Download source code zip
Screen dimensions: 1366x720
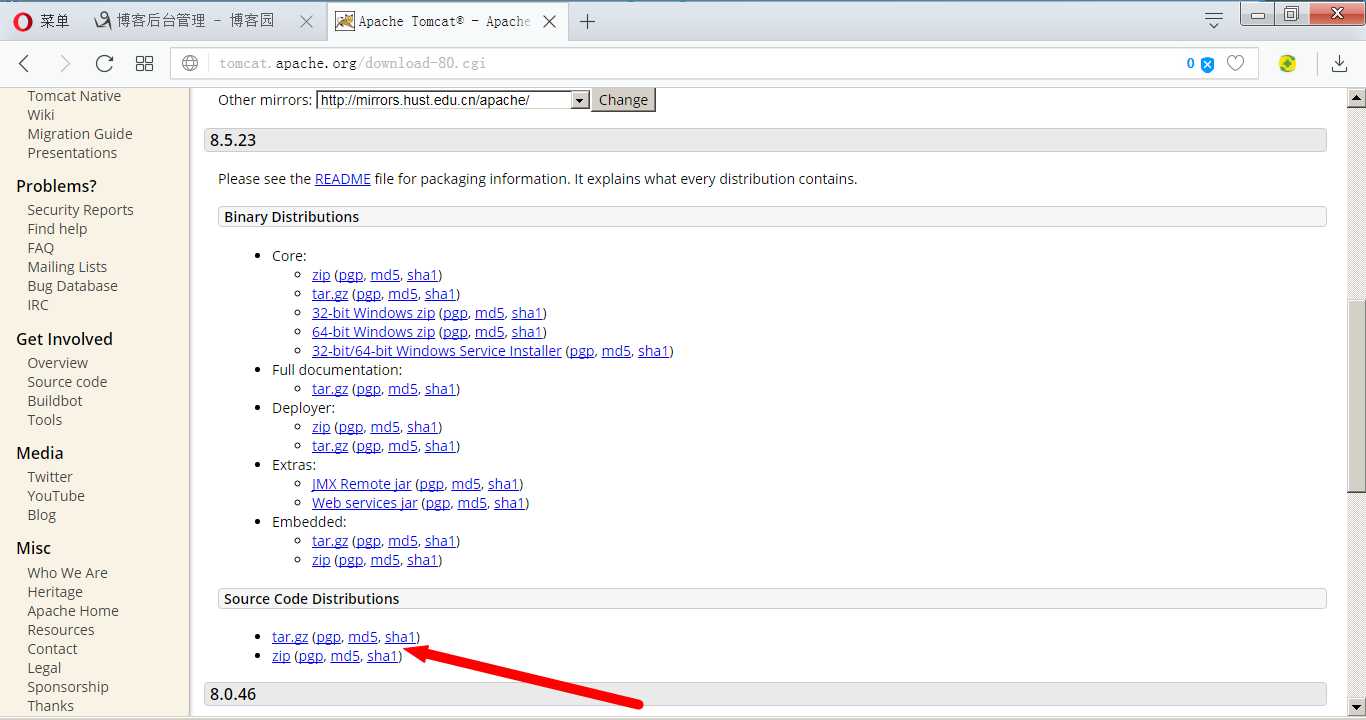[x=281, y=656]
